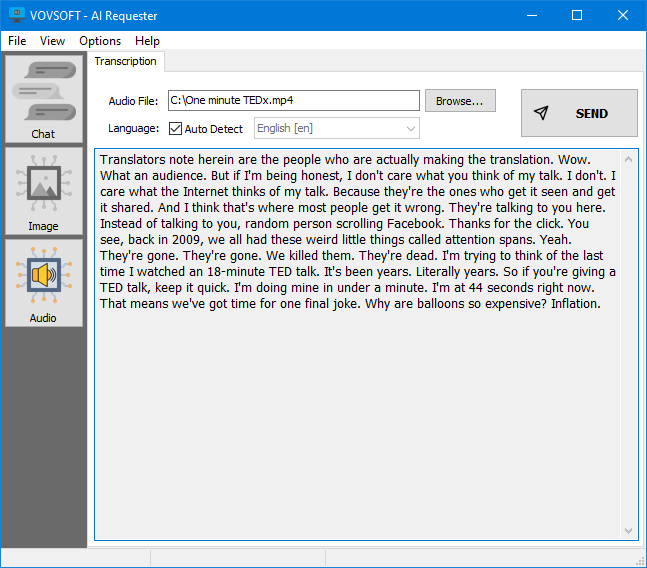Open the Chat panel icon

coord(43,98)
